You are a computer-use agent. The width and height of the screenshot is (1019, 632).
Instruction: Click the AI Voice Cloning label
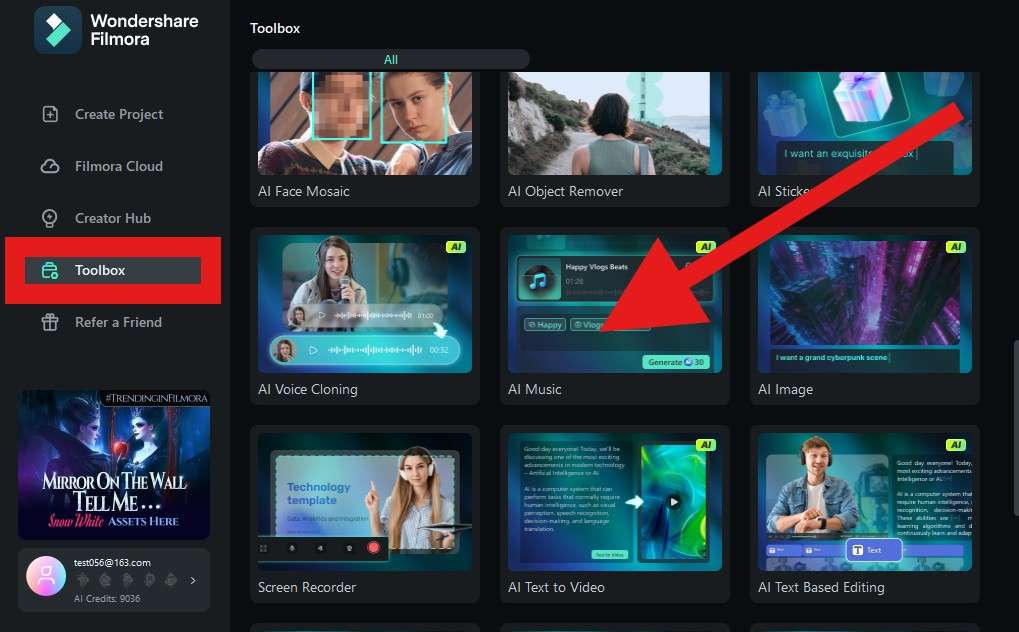(307, 389)
